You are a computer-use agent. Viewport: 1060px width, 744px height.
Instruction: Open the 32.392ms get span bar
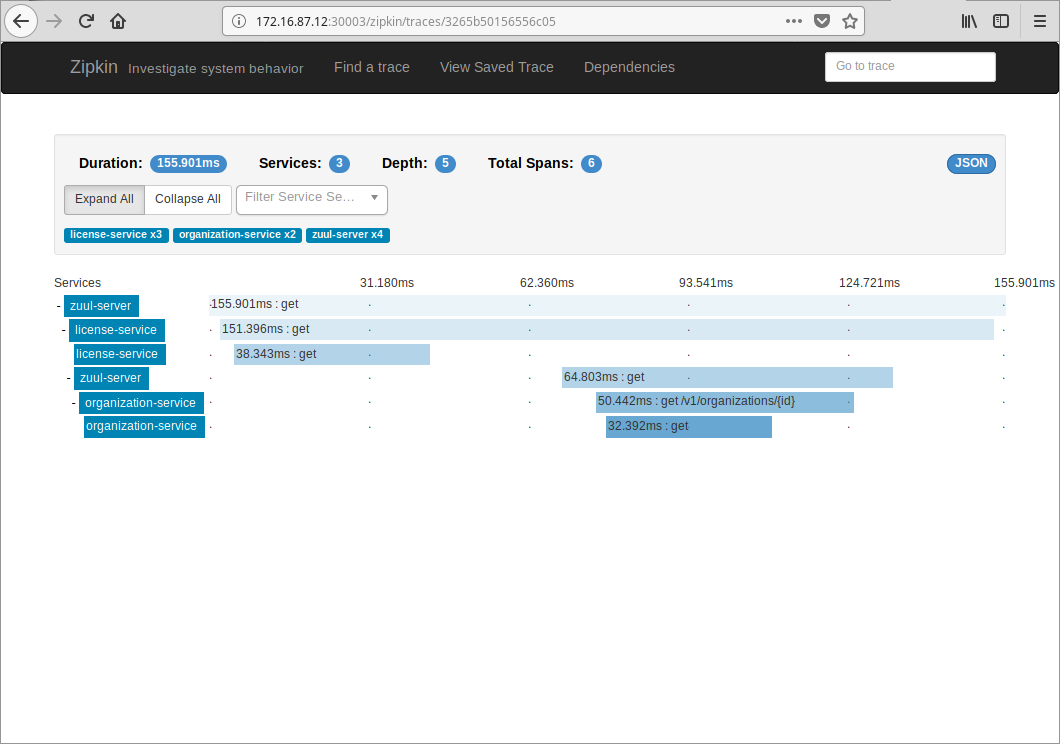pyautogui.click(x=689, y=427)
